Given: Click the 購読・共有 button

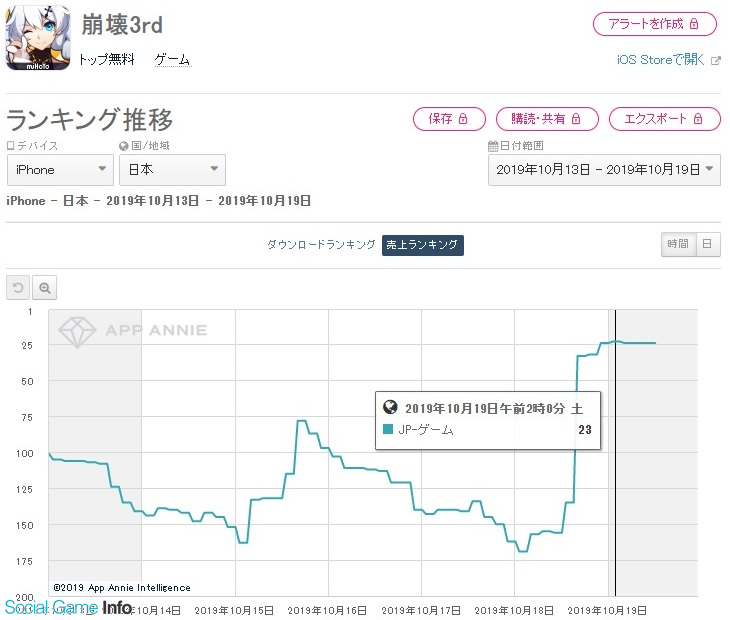Looking at the screenshot, I should (x=547, y=119).
